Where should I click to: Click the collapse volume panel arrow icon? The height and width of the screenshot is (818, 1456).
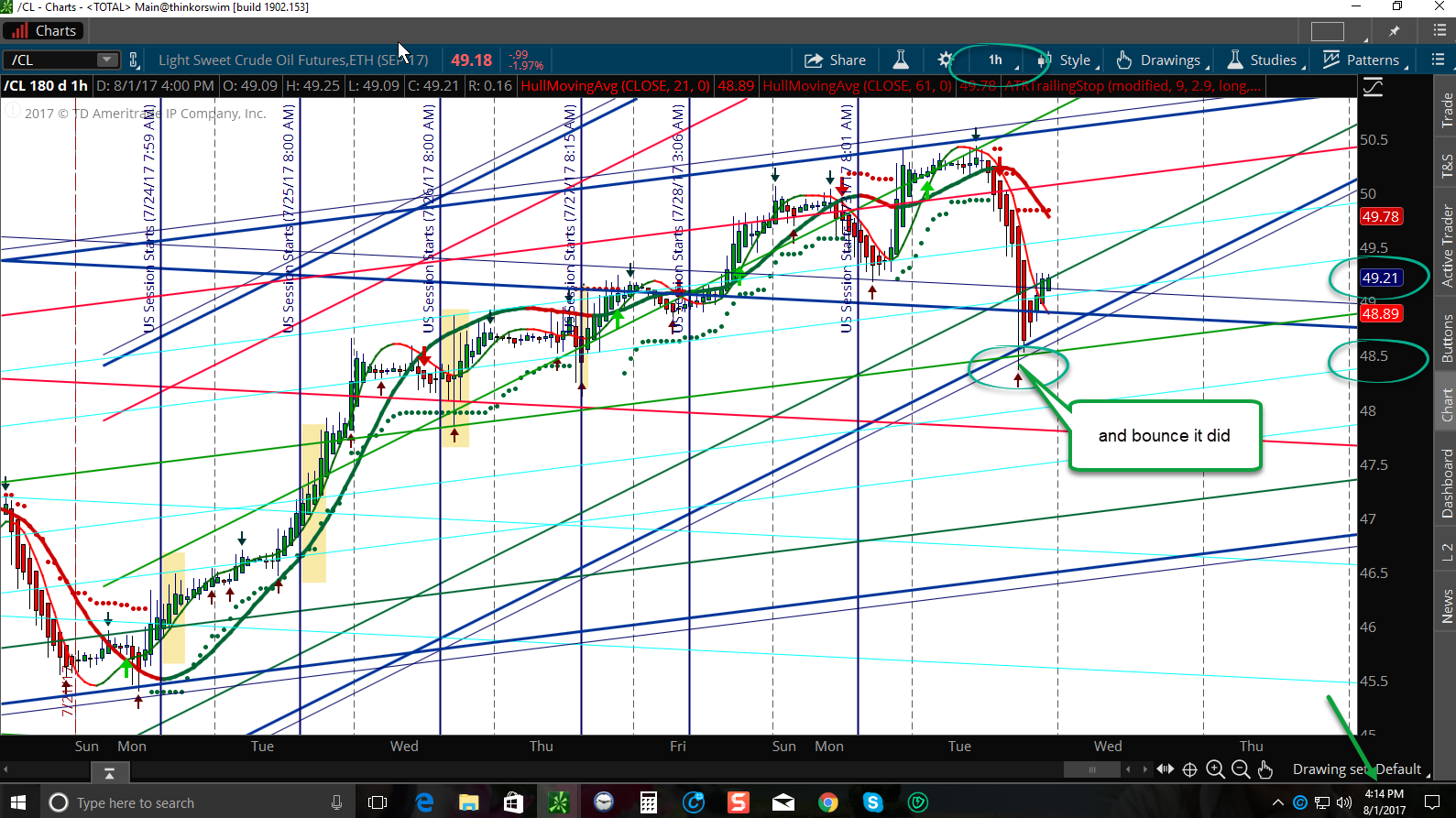click(x=109, y=773)
